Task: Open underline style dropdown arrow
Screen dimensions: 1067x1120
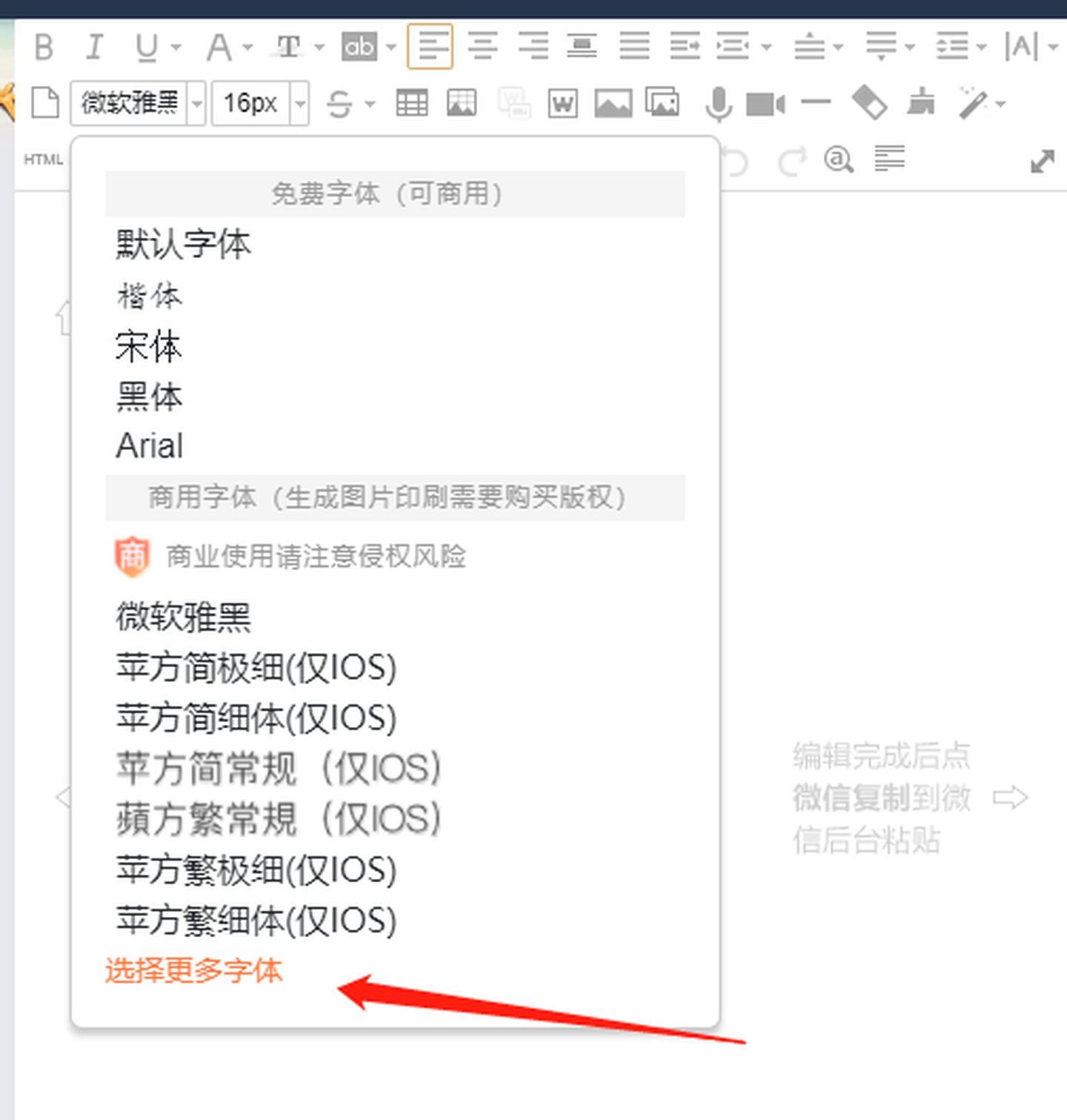Action: 176,47
